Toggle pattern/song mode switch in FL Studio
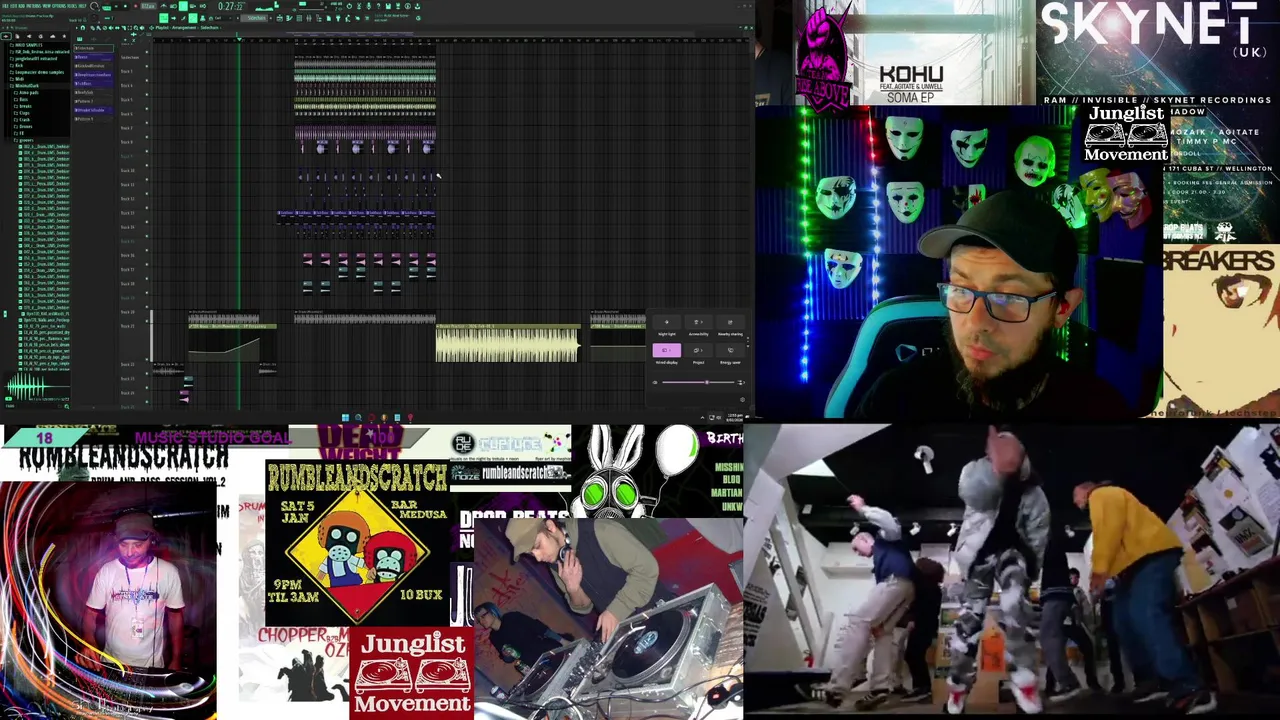1280x720 pixels. tap(107, 6)
